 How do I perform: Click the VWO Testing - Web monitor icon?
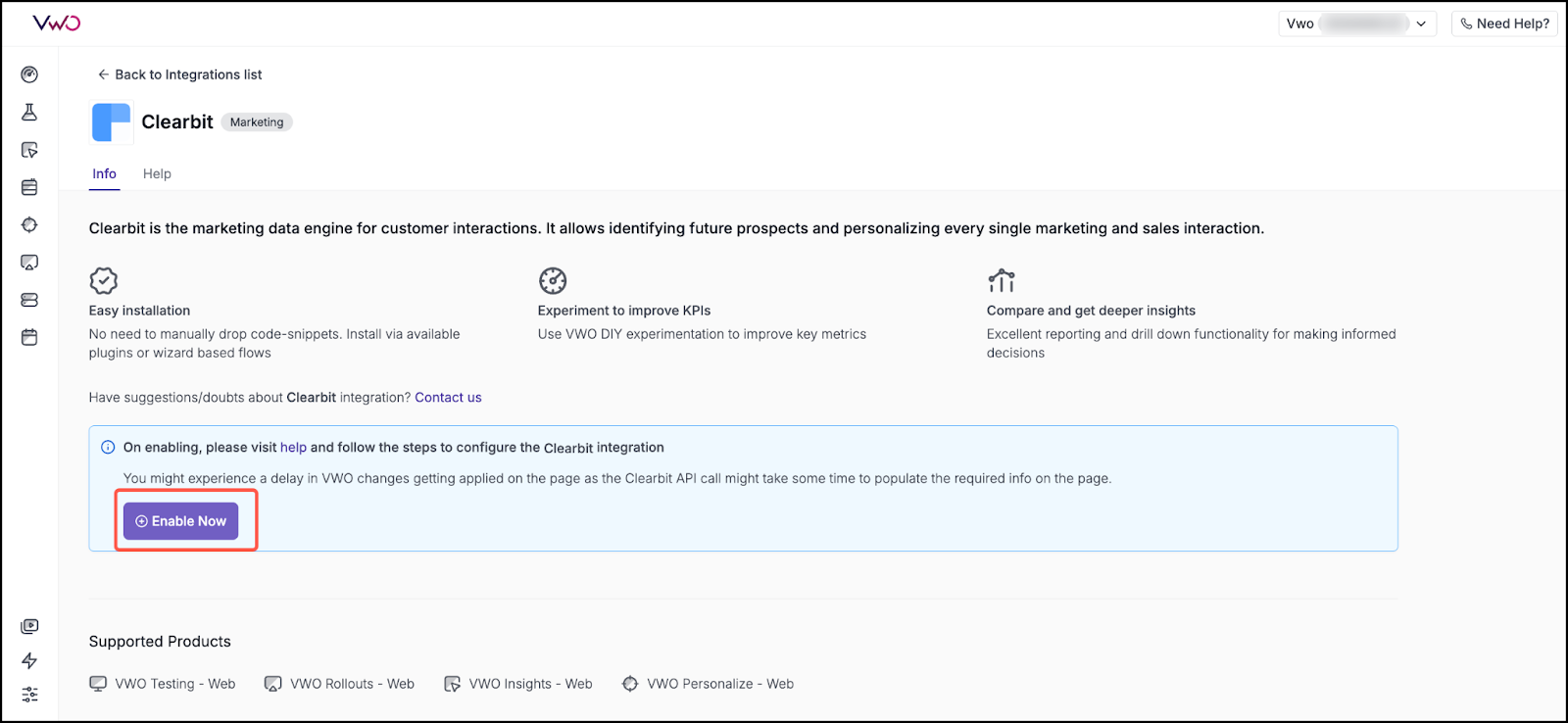[x=98, y=684]
